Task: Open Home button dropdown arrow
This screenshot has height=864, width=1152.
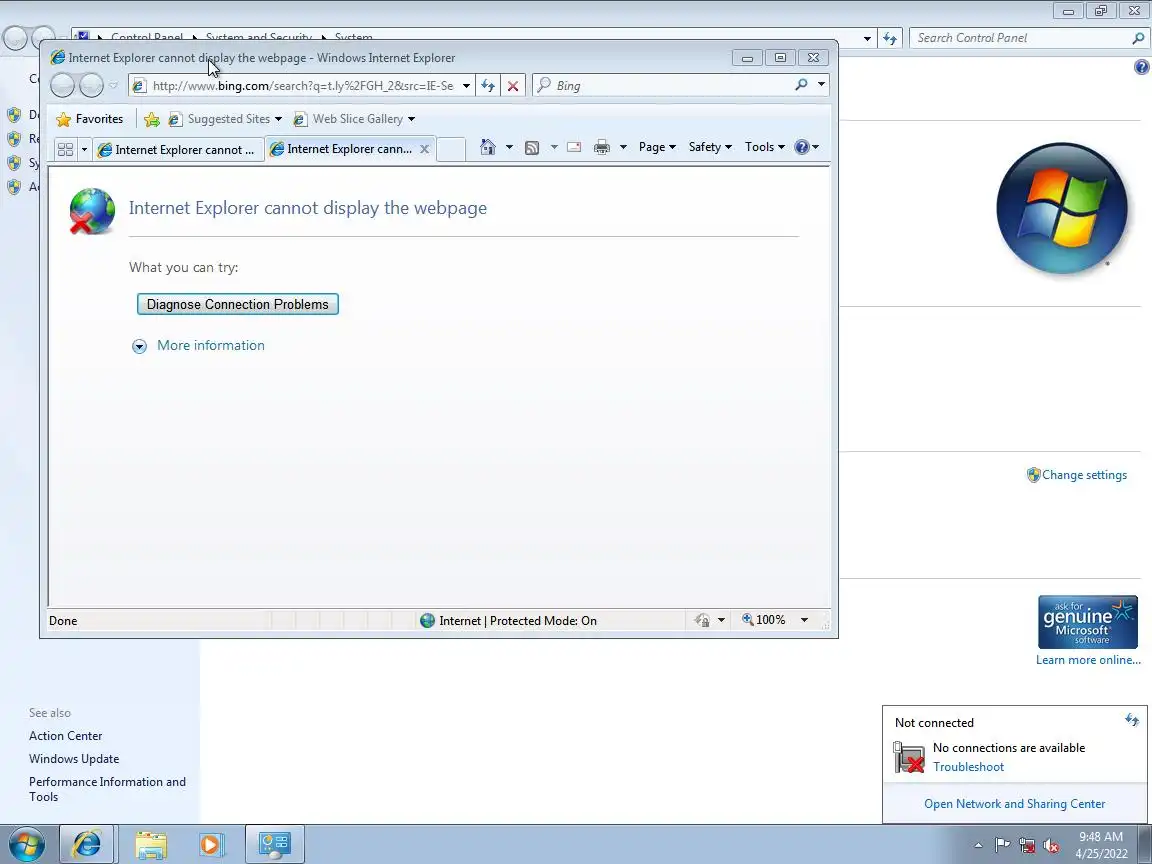Action: [509, 147]
